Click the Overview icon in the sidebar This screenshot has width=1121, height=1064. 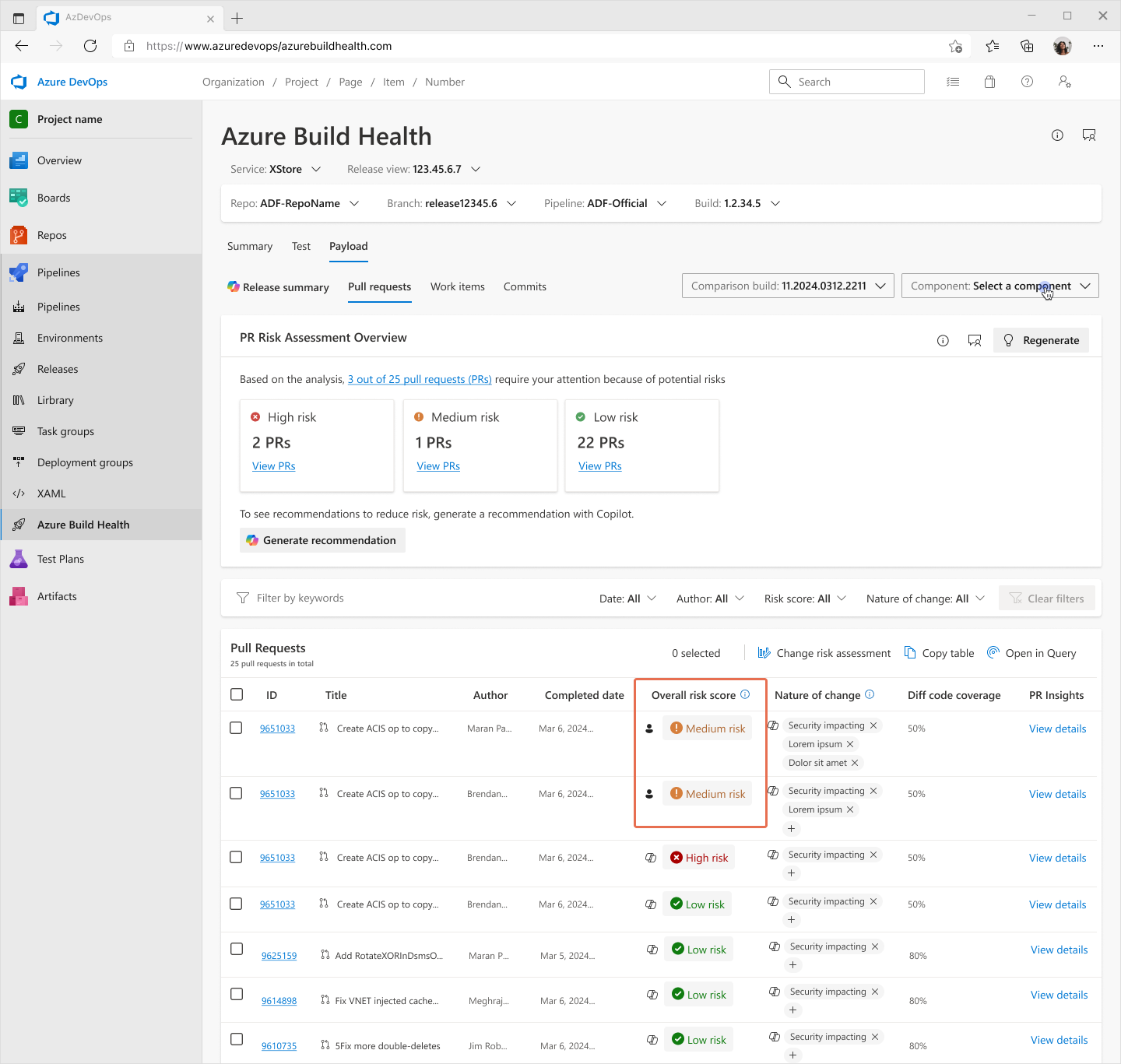pyautogui.click(x=19, y=160)
